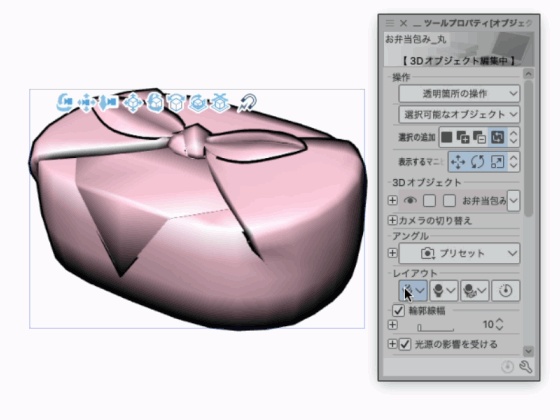Select the planar move object manipulator icon
The image size is (560, 420).
pos(132,103)
